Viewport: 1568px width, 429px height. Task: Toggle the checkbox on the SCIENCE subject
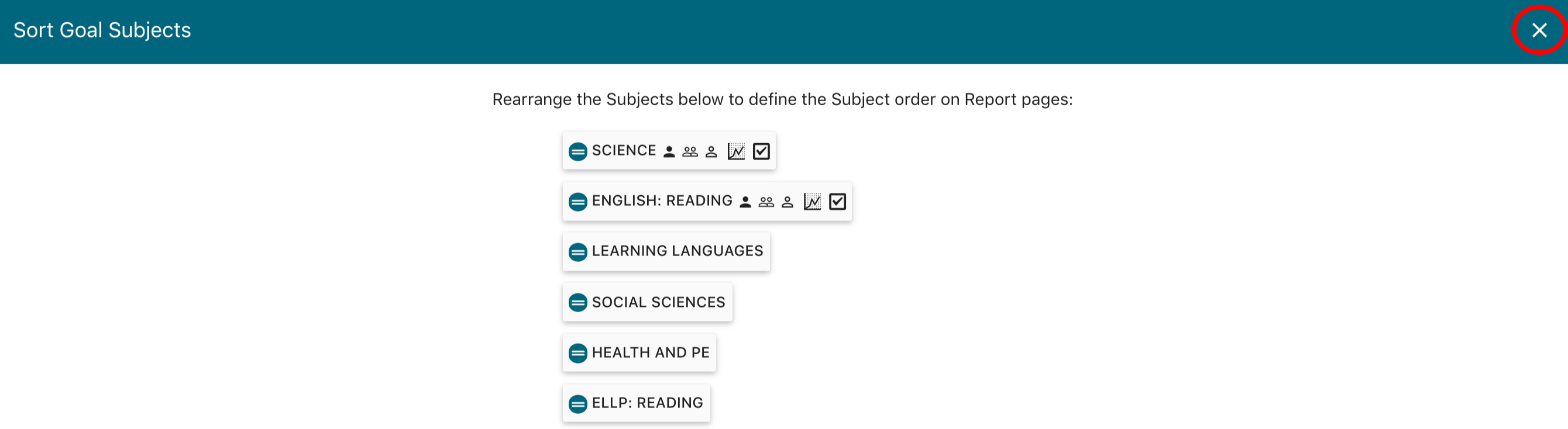tap(762, 151)
